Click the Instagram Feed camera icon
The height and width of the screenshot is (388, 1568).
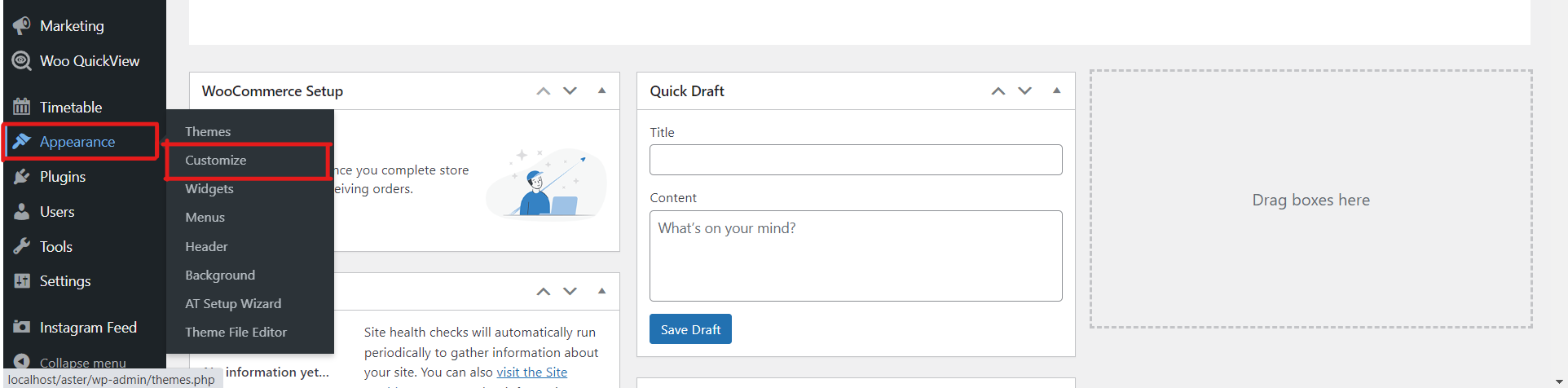click(x=22, y=327)
